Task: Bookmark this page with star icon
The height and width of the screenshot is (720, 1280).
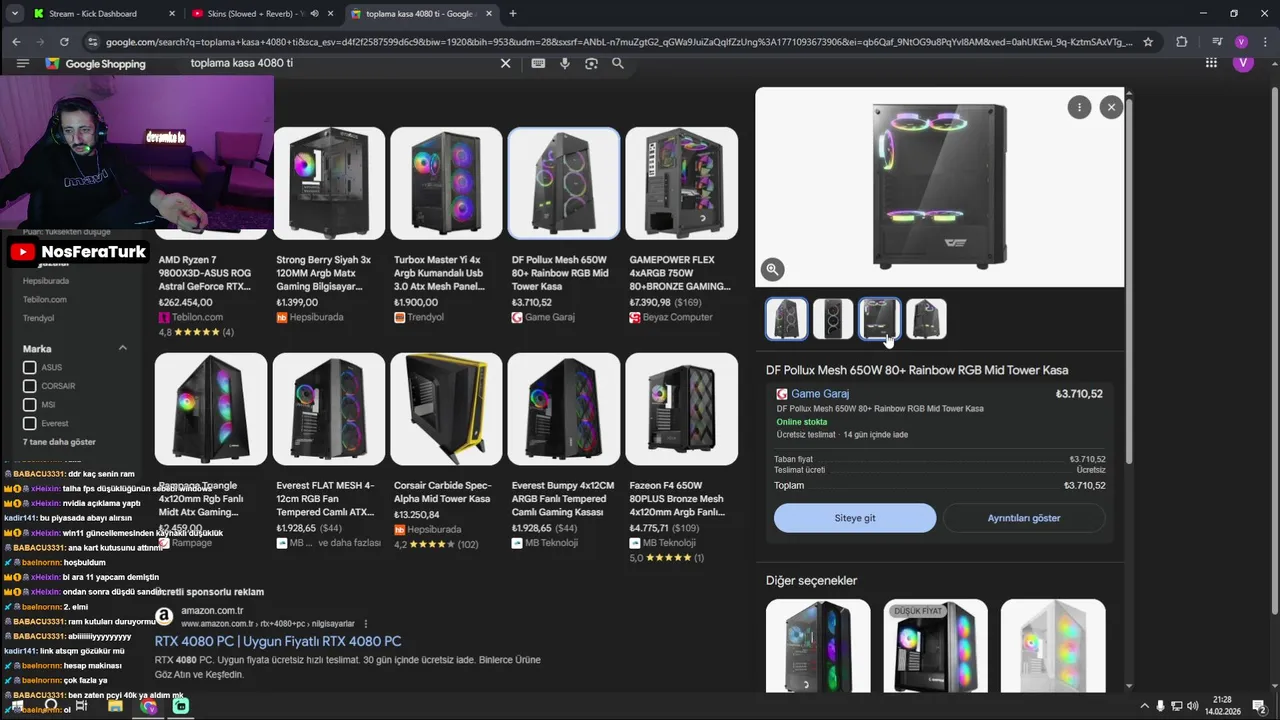Action: click(x=1148, y=42)
